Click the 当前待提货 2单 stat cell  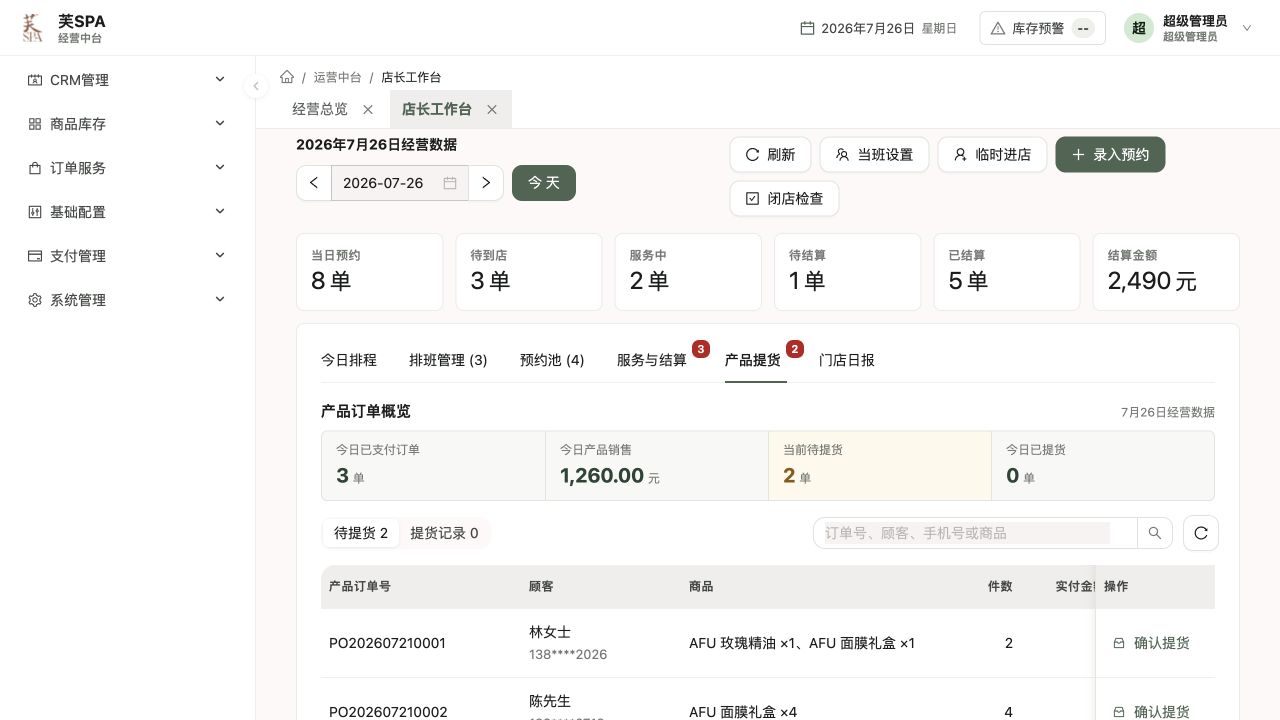(x=880, y=466)
